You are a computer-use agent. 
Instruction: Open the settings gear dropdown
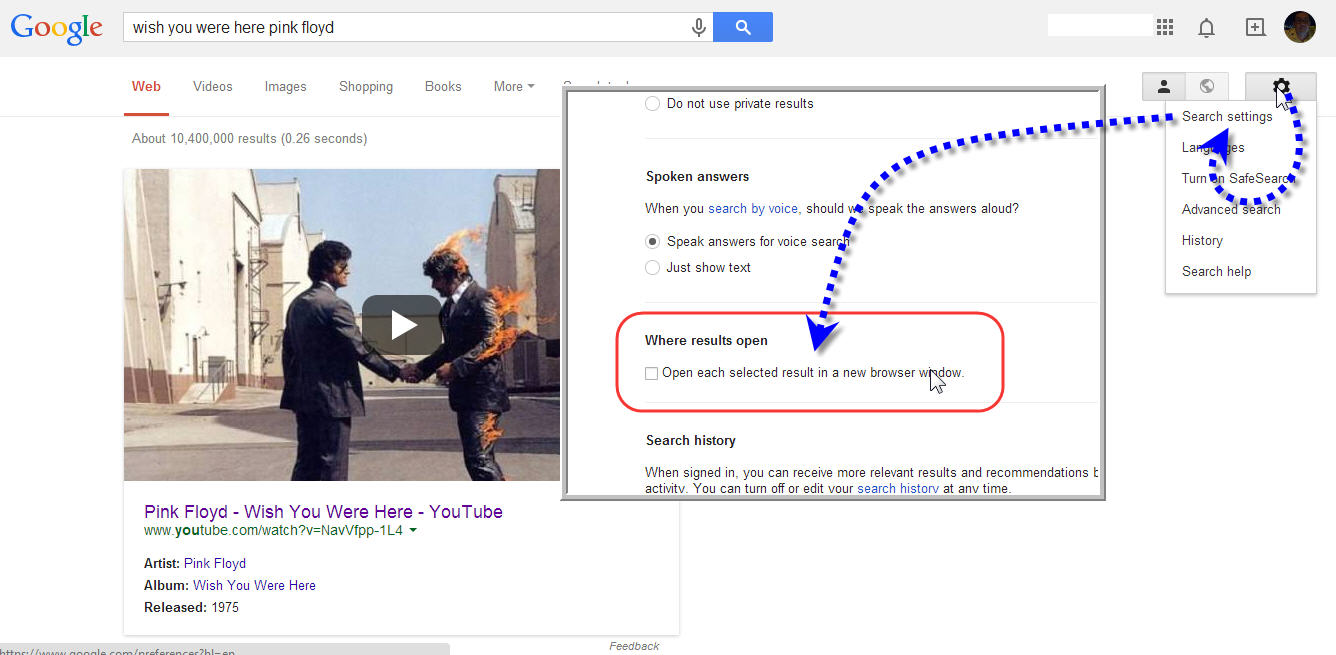pos(1280,87)
